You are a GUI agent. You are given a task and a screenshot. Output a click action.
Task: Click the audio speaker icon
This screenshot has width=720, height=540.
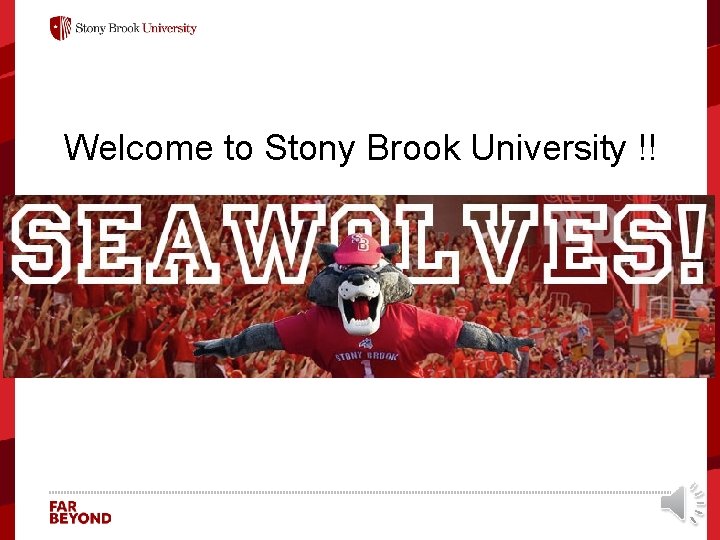click(x=682, y=503)
